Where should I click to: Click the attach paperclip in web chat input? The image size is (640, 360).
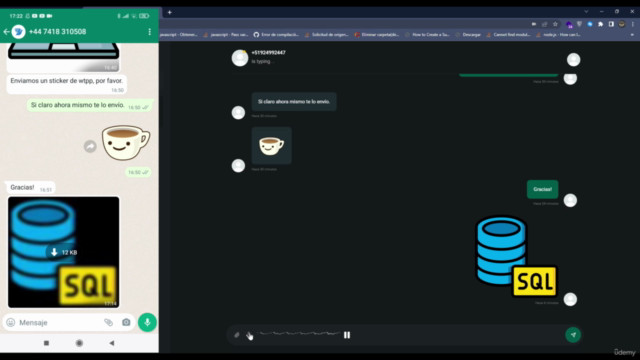click(237, 335)
